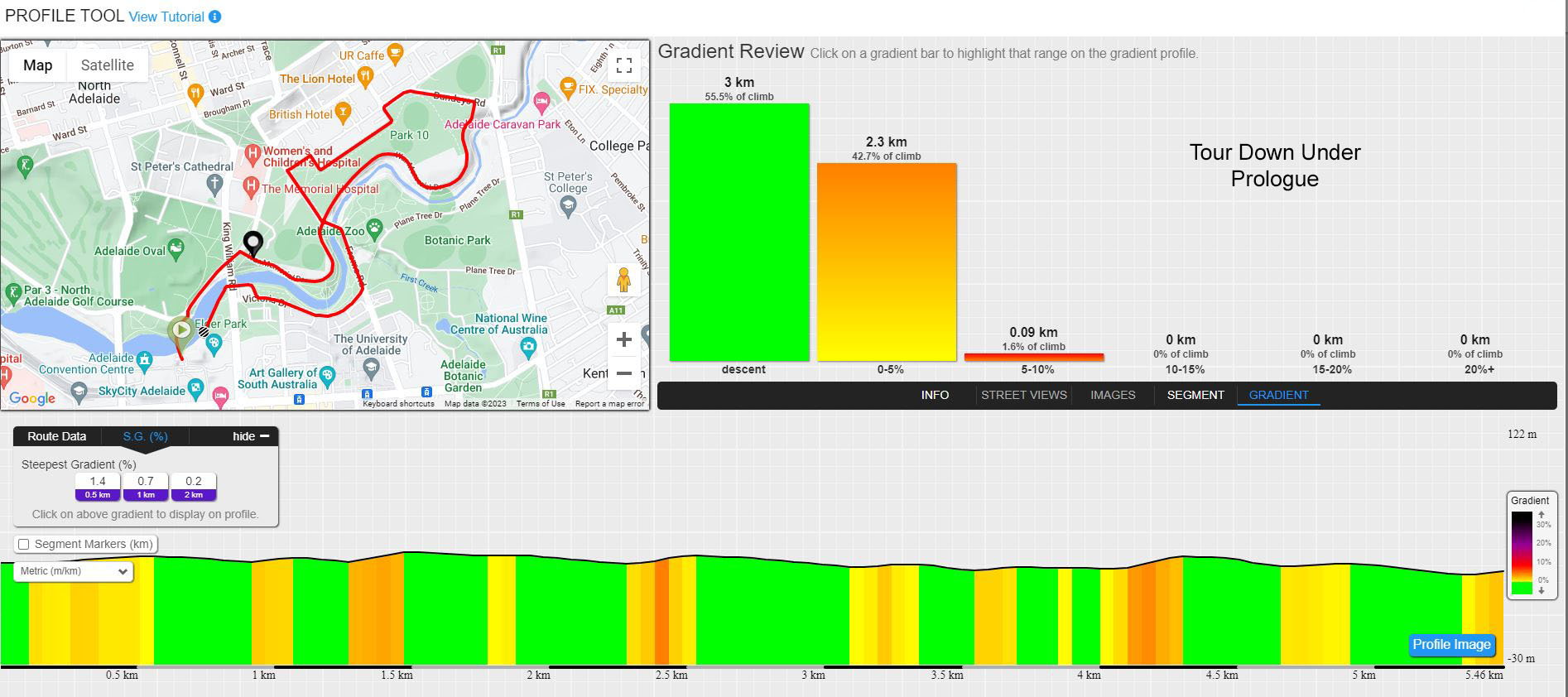Open the STREET VIEWS tab
Image resolution: width=1568 pixels, height=697 pixels.
click(1024, 395)
